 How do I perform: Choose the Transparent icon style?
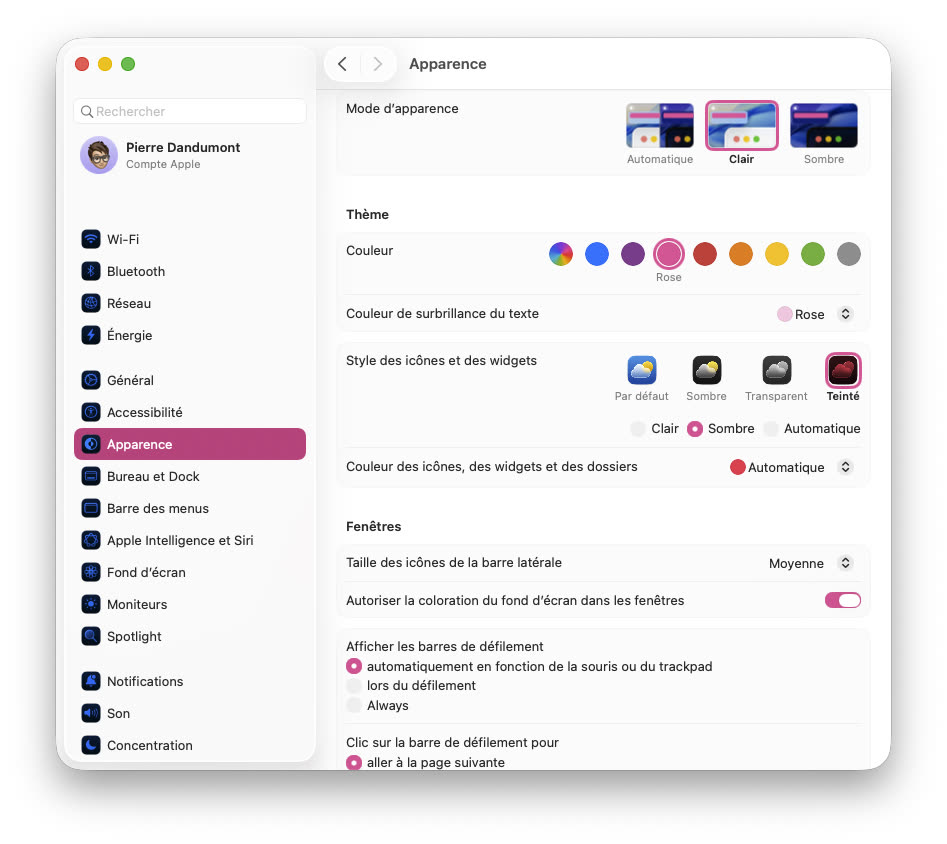click(x=776, y=370)
